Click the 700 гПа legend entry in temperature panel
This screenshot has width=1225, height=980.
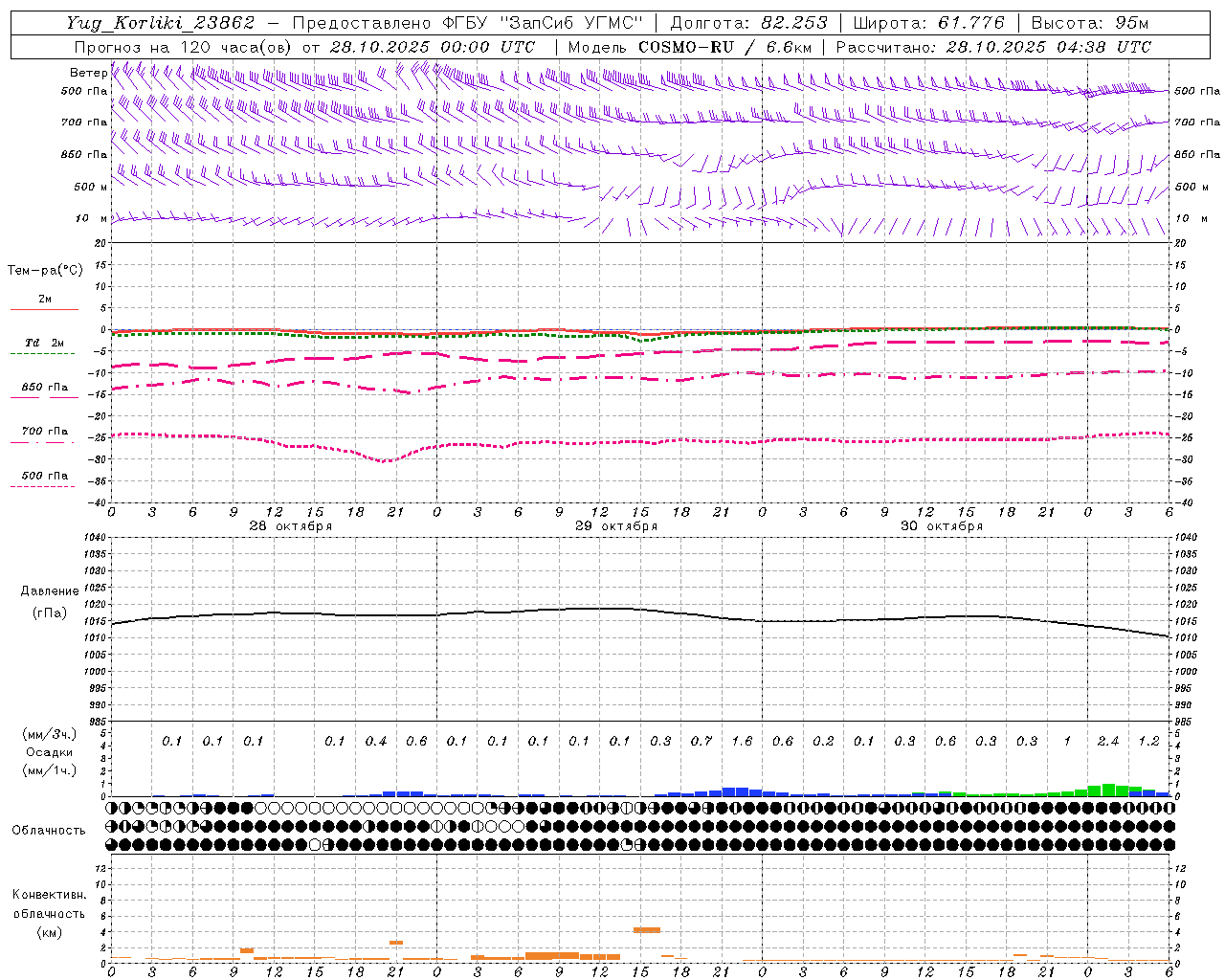[45, 431]
